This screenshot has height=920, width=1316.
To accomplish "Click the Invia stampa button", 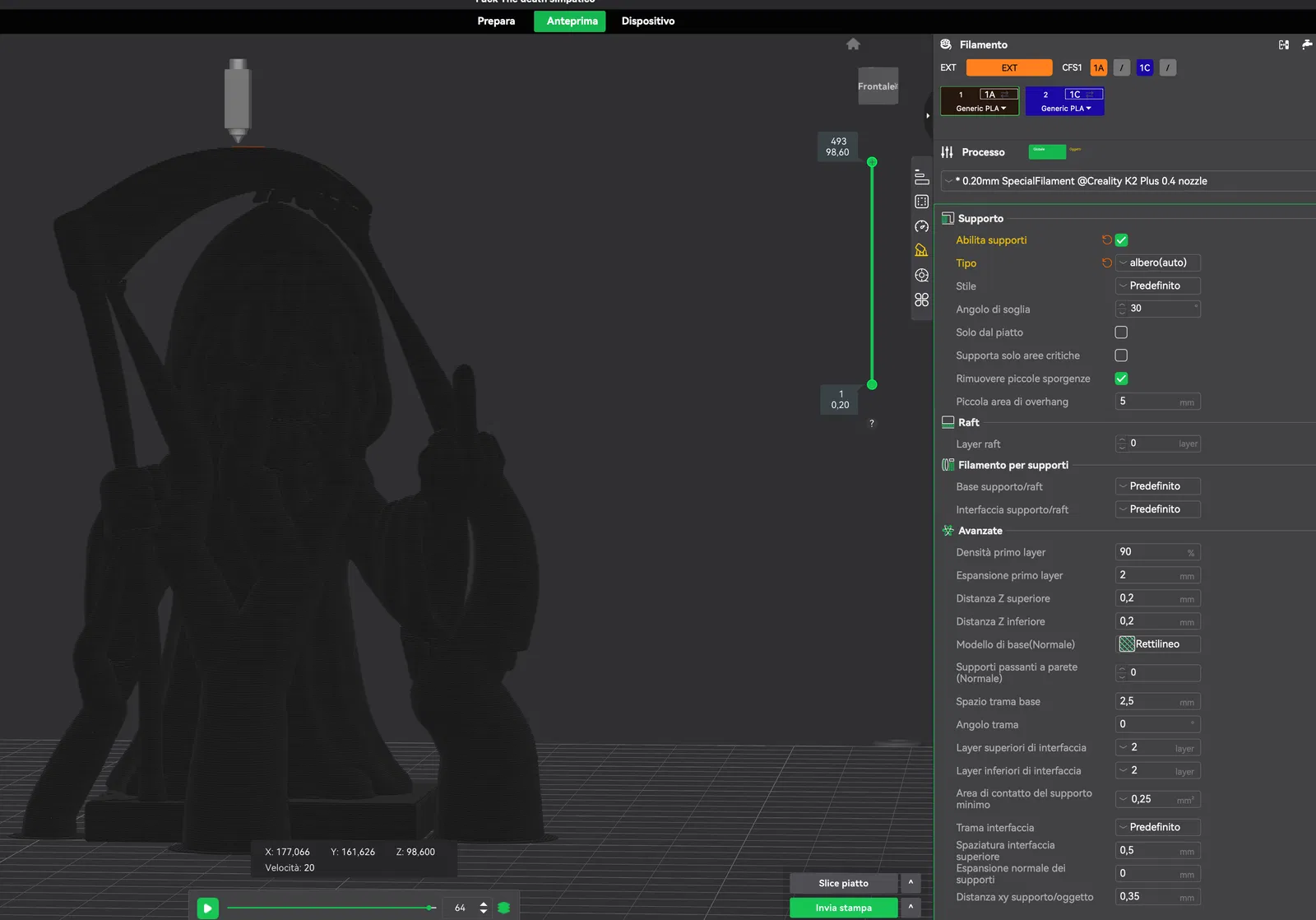I will pyautogui.click(x=843, y=908).
